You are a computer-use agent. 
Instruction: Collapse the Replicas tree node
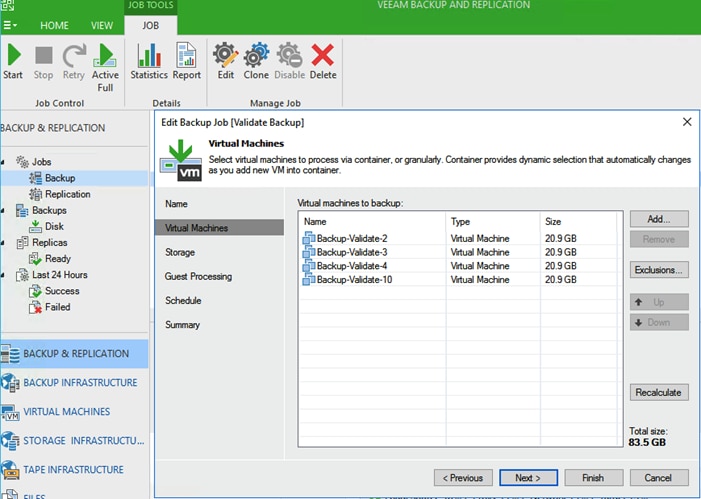[x=3, y=242]
